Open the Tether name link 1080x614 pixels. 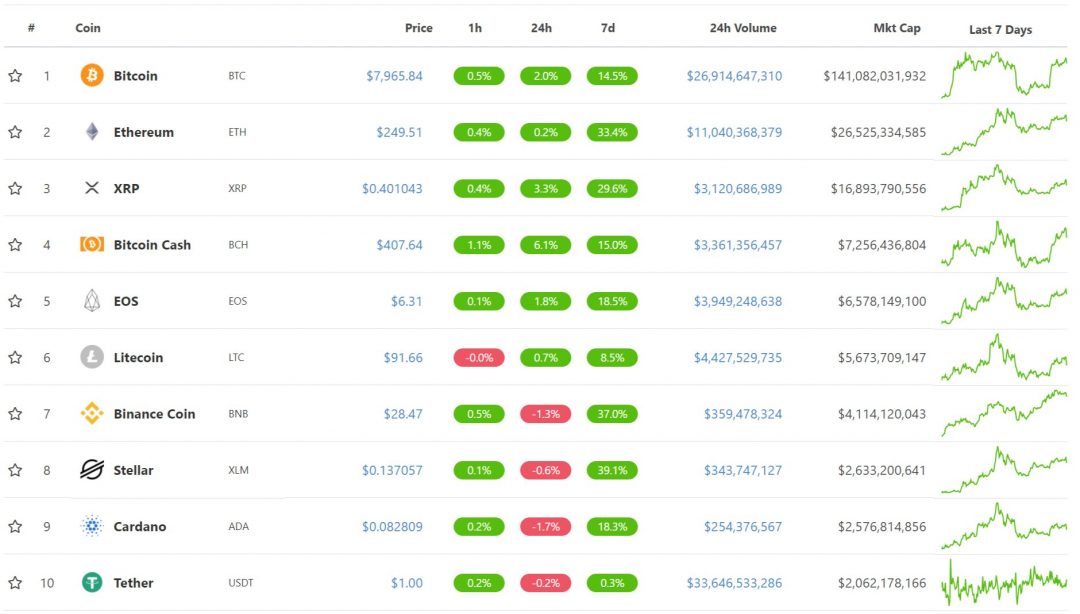click(133, 583)
